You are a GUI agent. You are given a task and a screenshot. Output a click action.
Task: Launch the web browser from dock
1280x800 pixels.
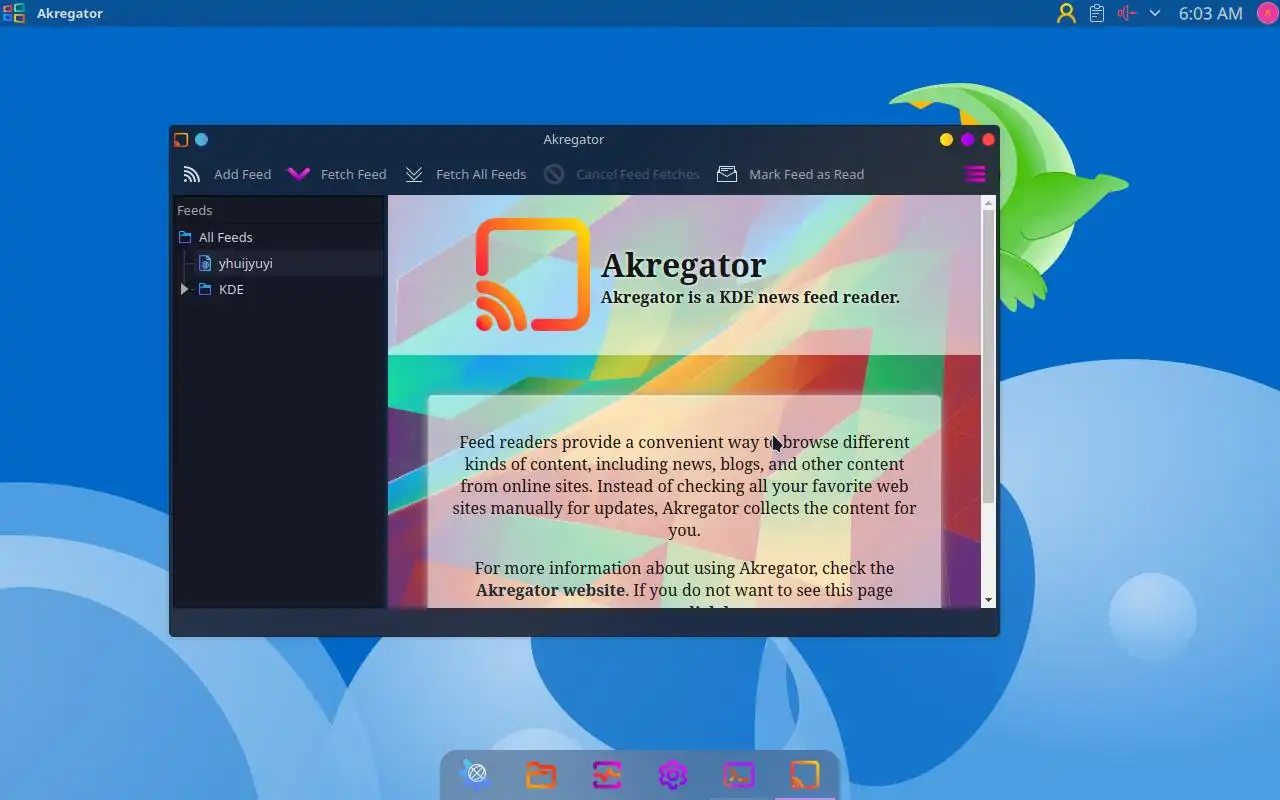coord(477,774)
